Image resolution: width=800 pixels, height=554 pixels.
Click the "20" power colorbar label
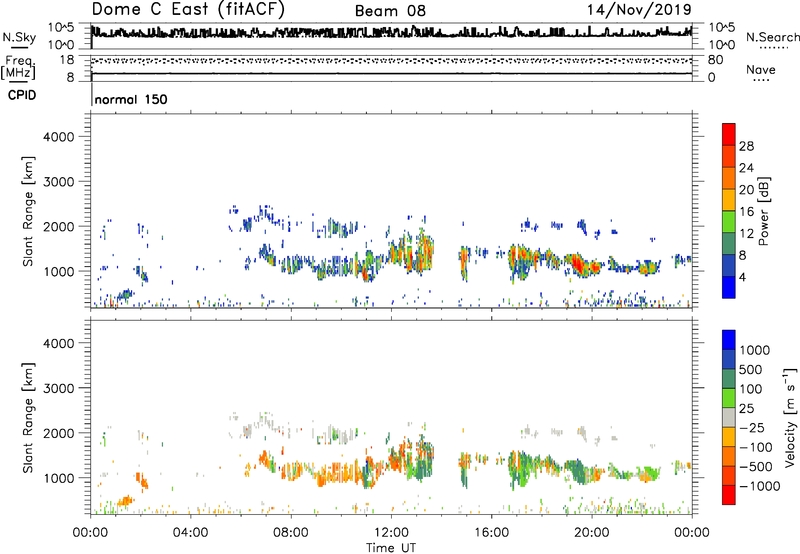pos(746,190)
